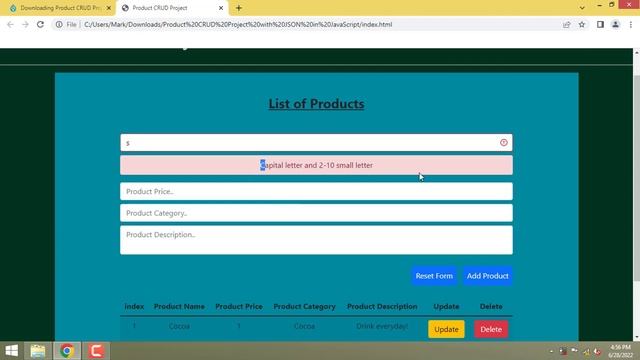This screenshot has height=360, width=640.
Task: Click the capital letter validation message
Action: tap(316, 165)
